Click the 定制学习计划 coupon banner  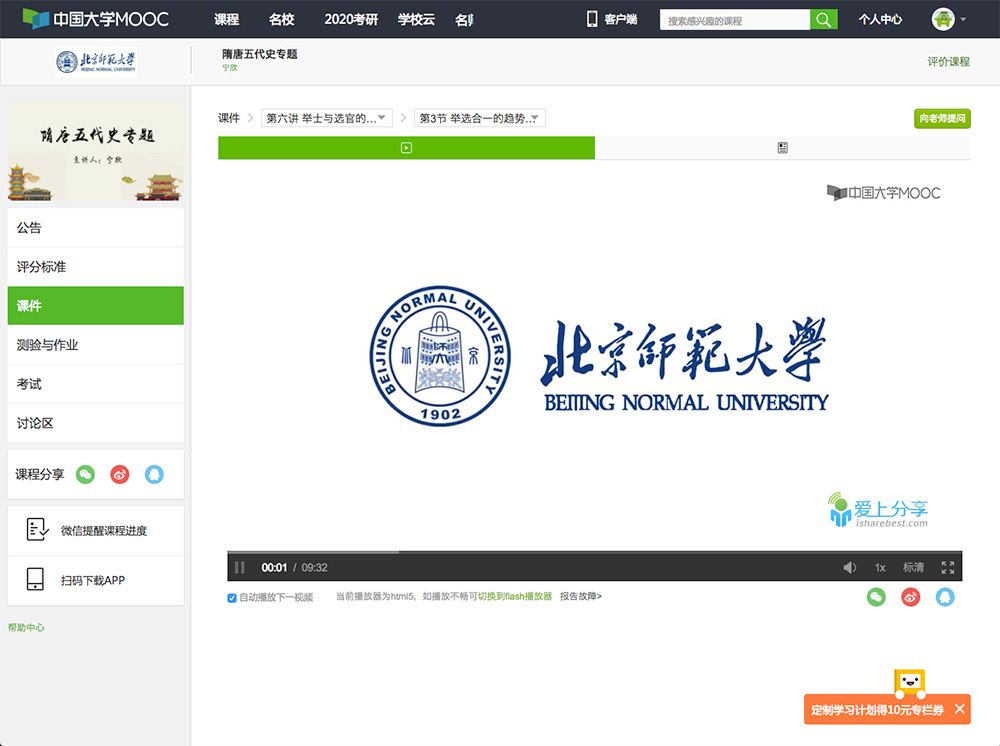(878, 710)
